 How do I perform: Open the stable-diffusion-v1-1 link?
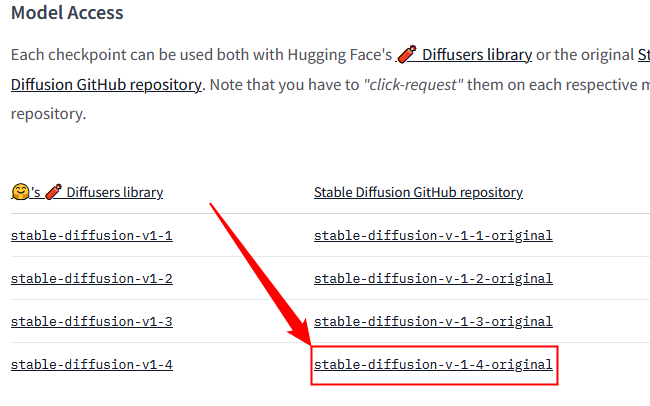pos(91,236)
